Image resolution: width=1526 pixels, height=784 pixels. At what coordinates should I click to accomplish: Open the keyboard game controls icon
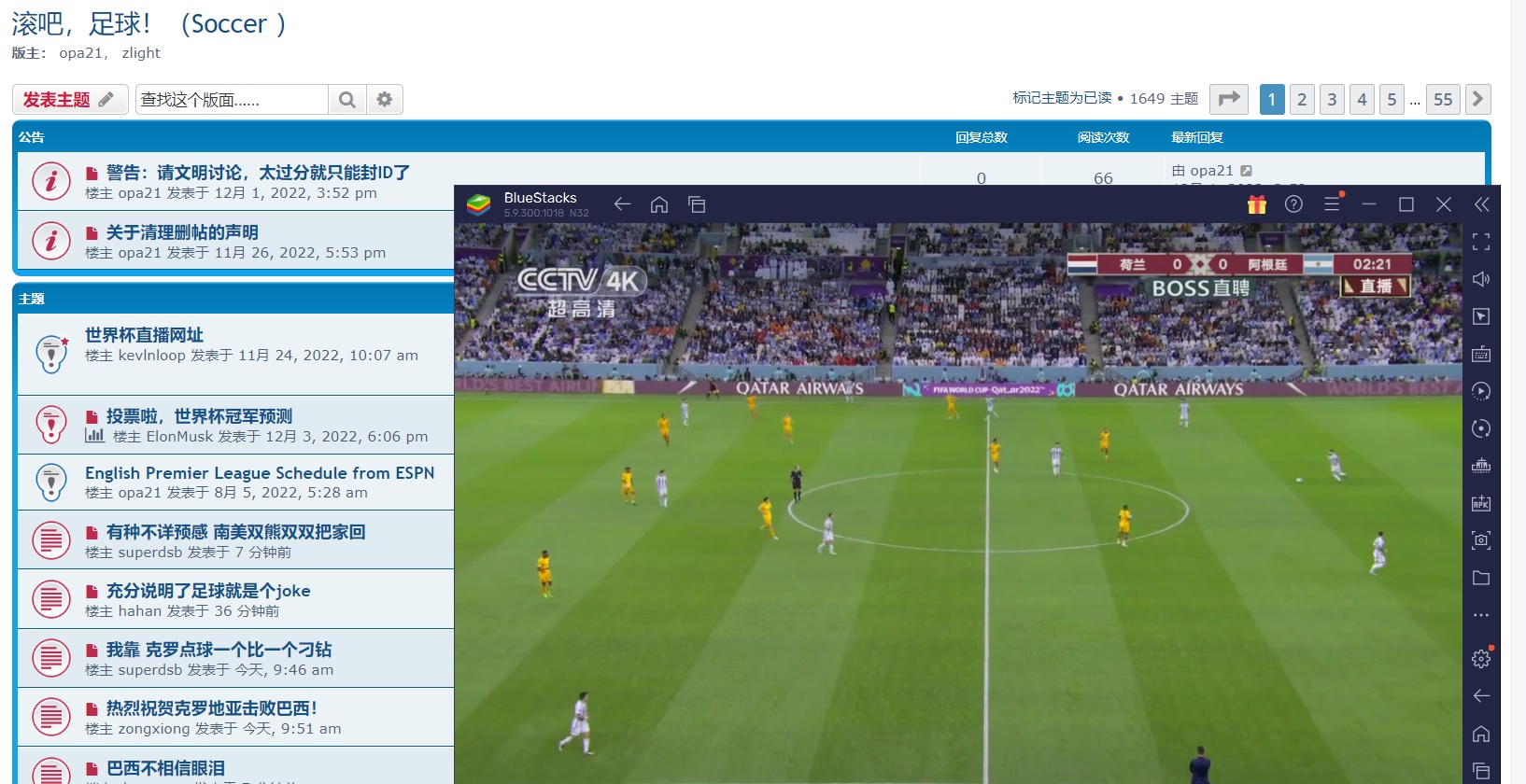click(1481, 354)
